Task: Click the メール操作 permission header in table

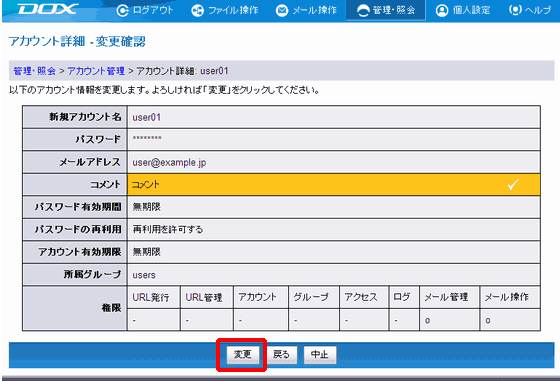Action: [506, 297]
